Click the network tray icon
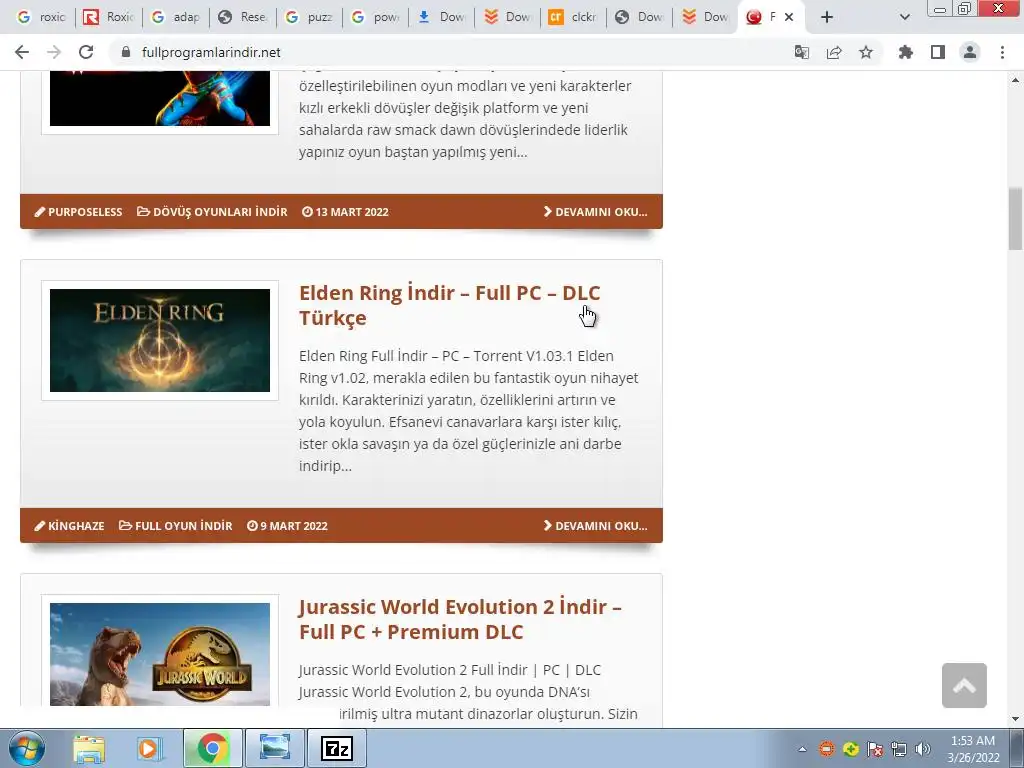The image size is (1024, 768). pos(899,749)
